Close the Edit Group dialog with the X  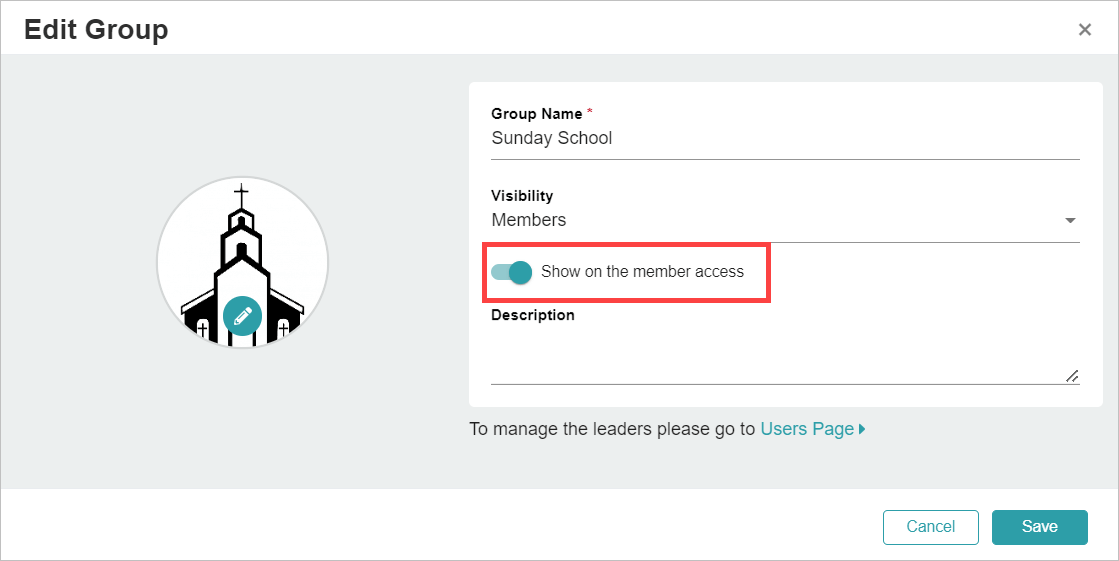point(1085,29)
